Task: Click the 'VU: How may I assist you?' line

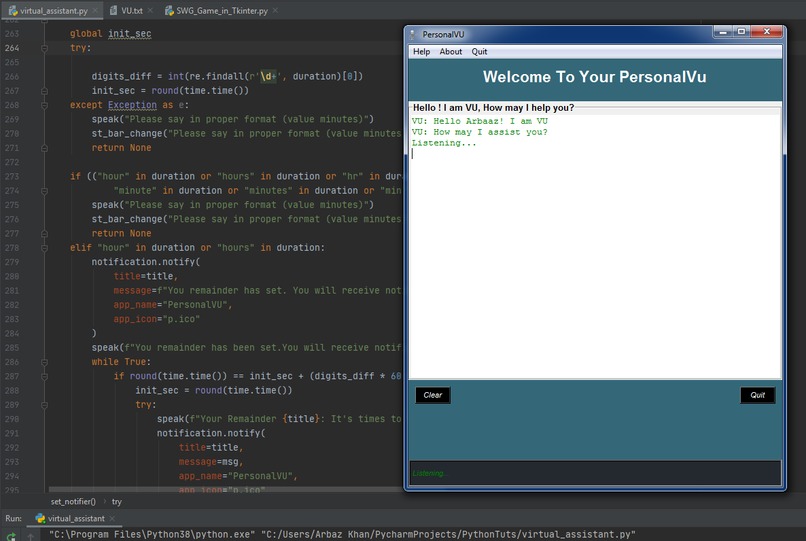Action: point(480,132)
